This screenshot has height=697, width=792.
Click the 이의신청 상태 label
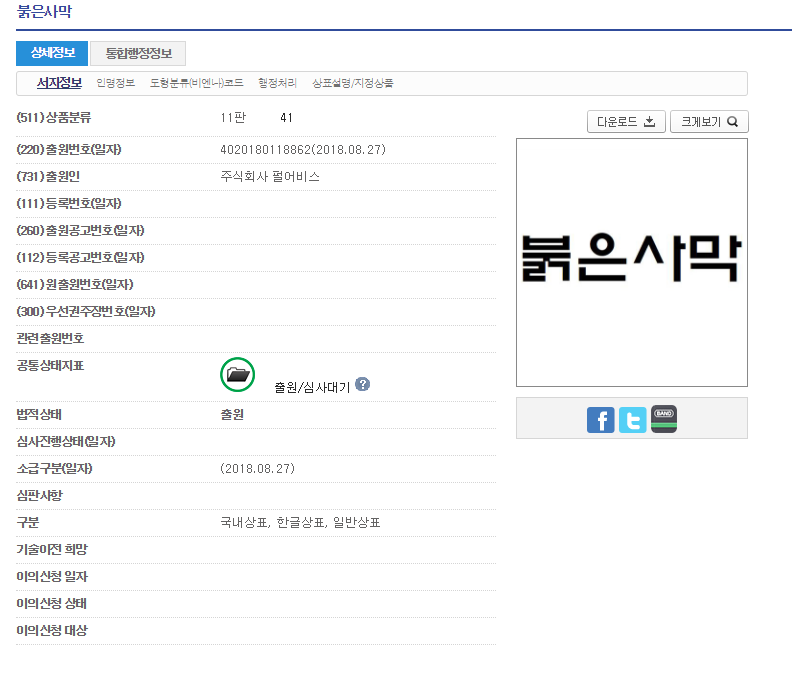(x=52, y=604)
